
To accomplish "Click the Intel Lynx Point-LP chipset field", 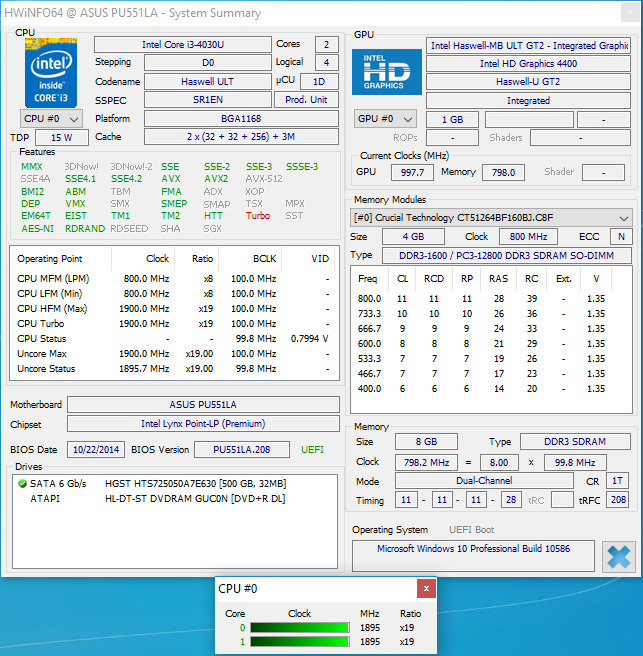I will [x=203, y=424].
